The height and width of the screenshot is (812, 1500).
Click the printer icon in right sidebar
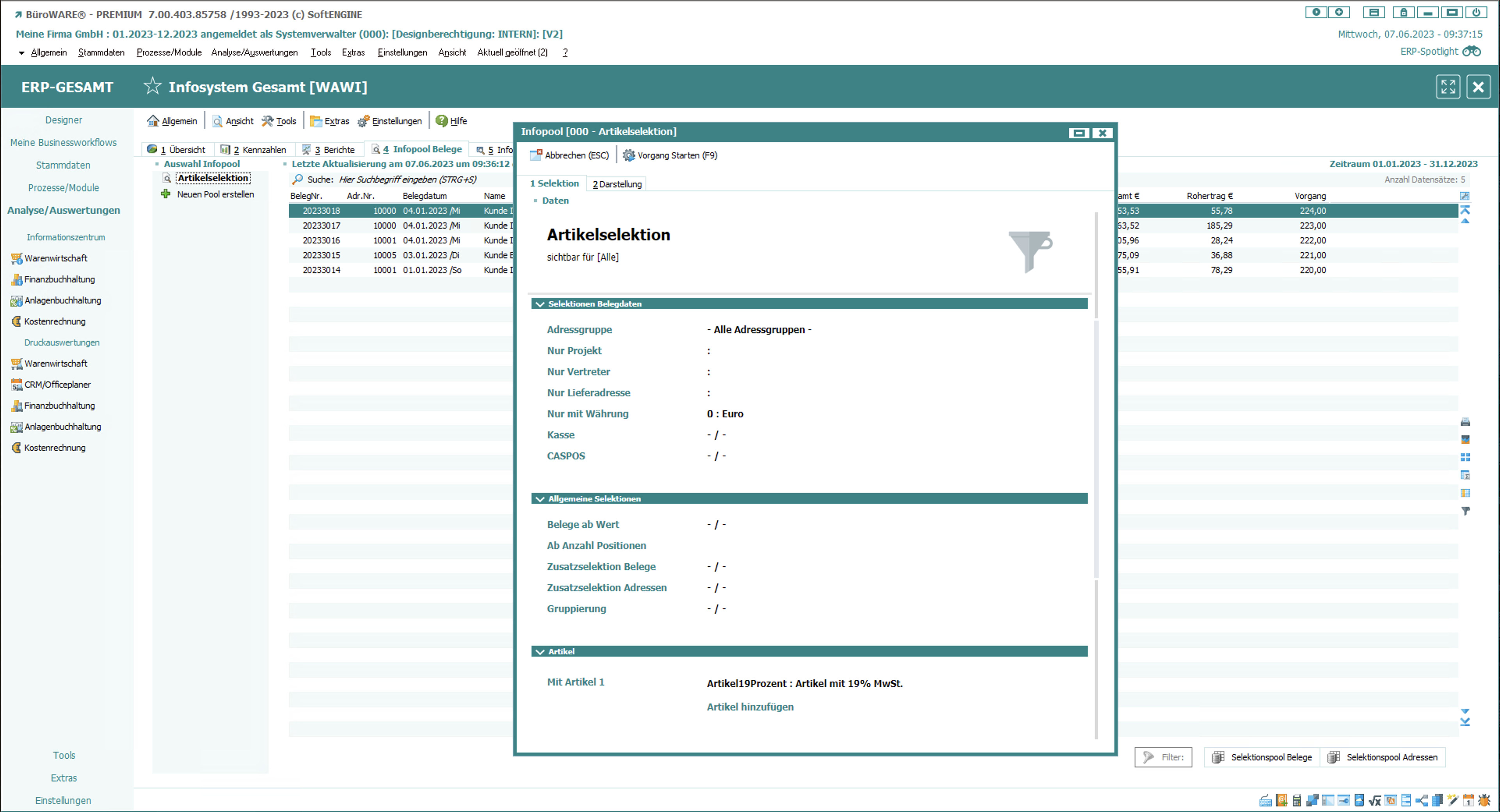(x=1465, y=422)
